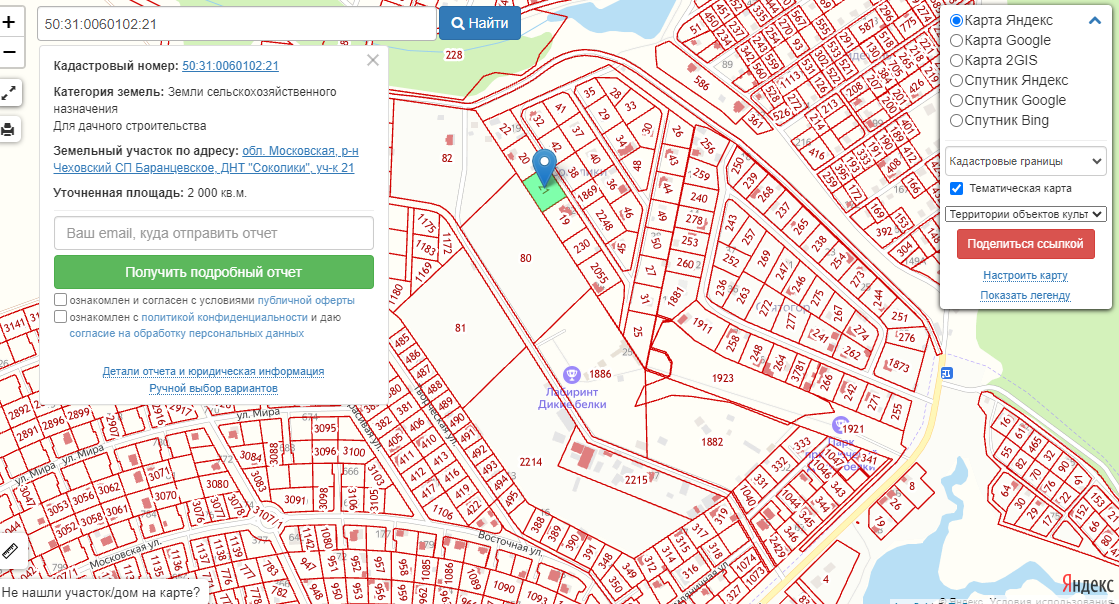Click the Получить подробный отчет button
1119x604 pixels.
click(x=213, y=272)
